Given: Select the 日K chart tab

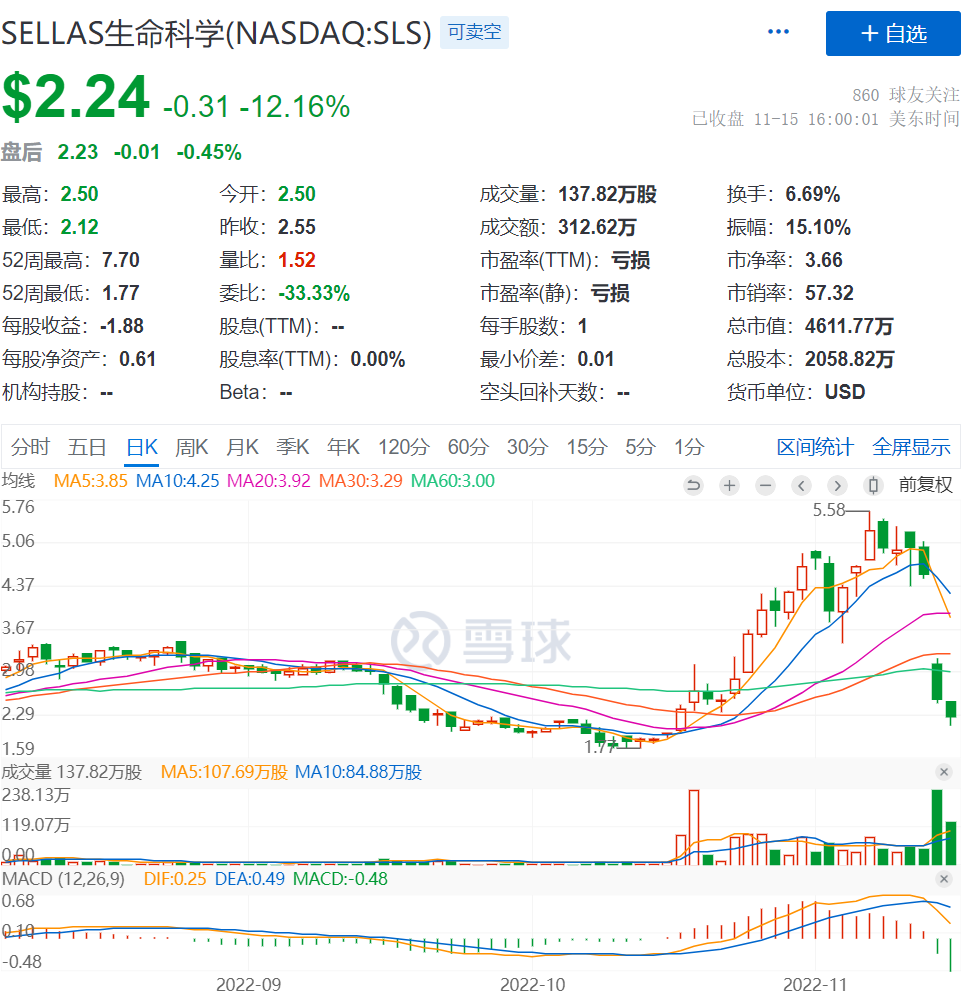Looking at the screenshot, I should tap(142, 447).
